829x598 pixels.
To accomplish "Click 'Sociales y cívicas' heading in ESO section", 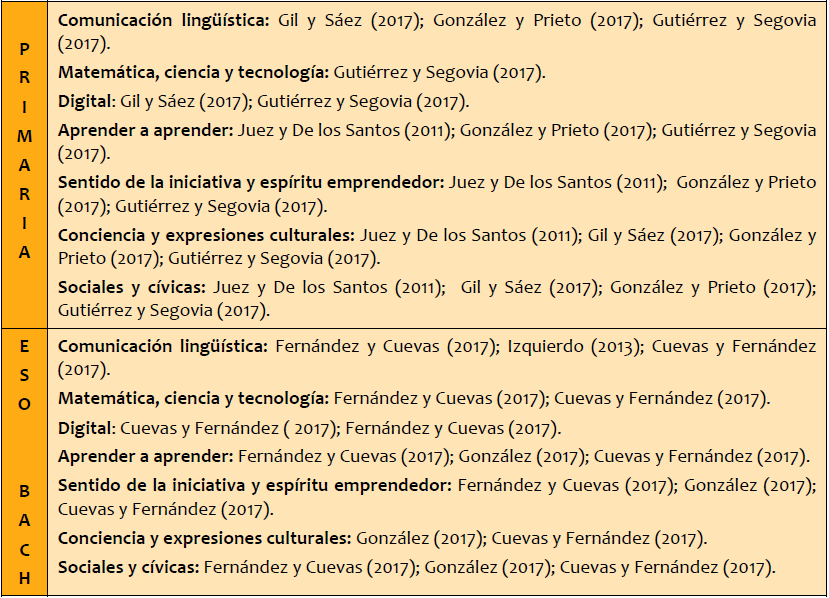I will pyautogui.click(x=129, y=568).
